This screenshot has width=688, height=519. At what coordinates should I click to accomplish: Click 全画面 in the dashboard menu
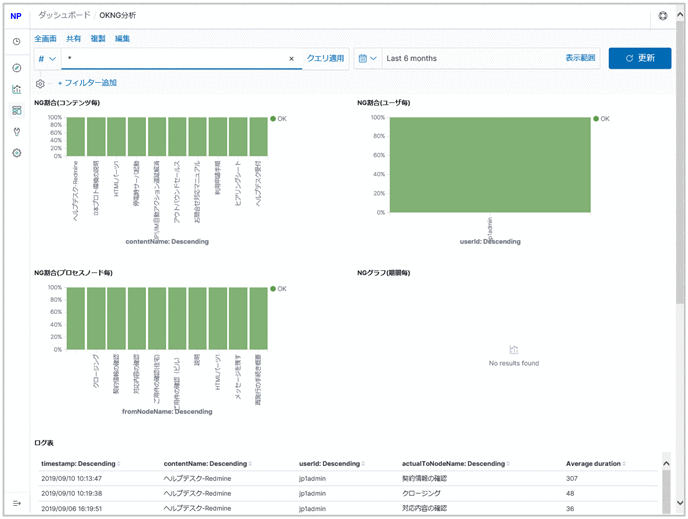pos(45,38)
